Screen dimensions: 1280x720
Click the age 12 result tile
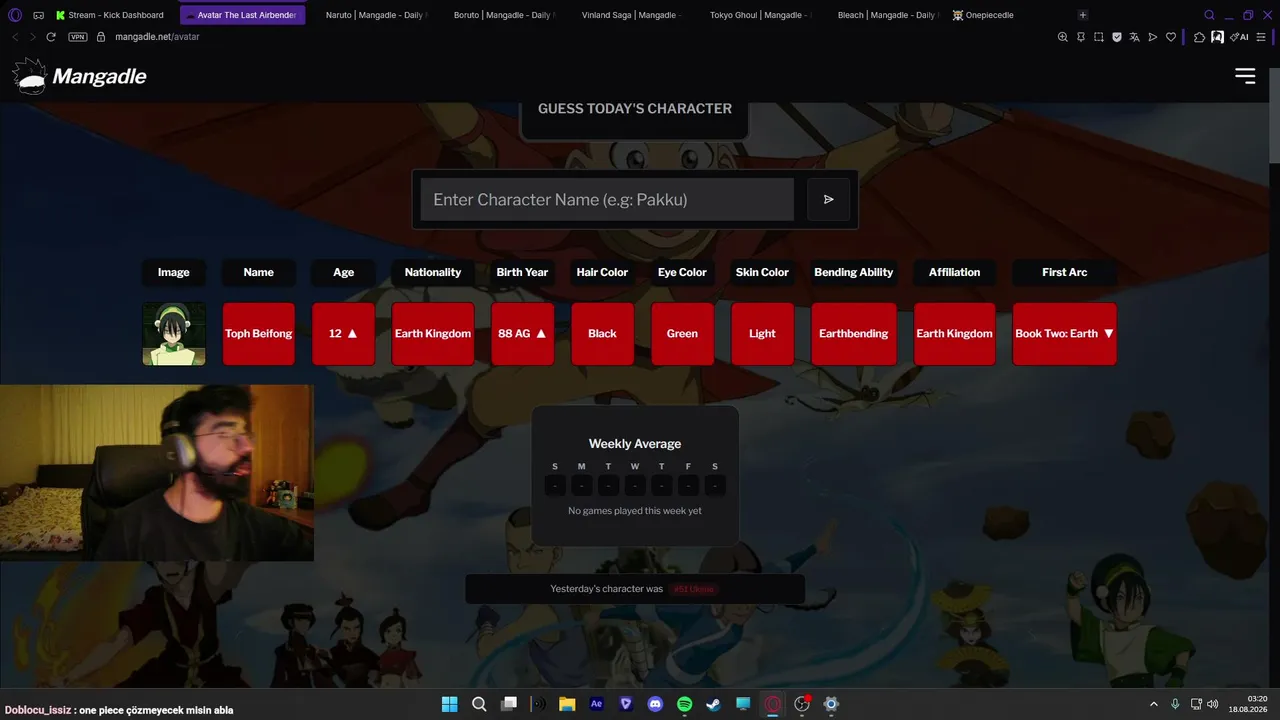(x=343, y=334)
